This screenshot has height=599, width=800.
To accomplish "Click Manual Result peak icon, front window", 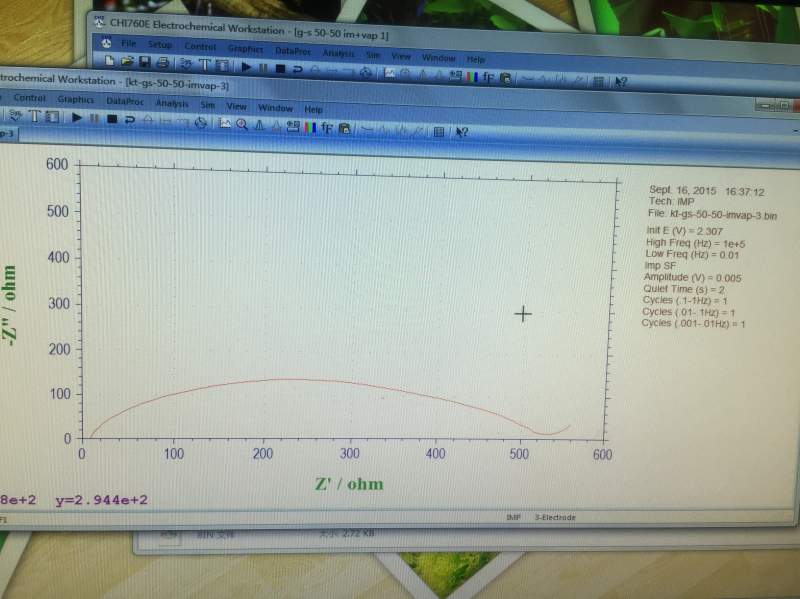I will click(259, 124).
